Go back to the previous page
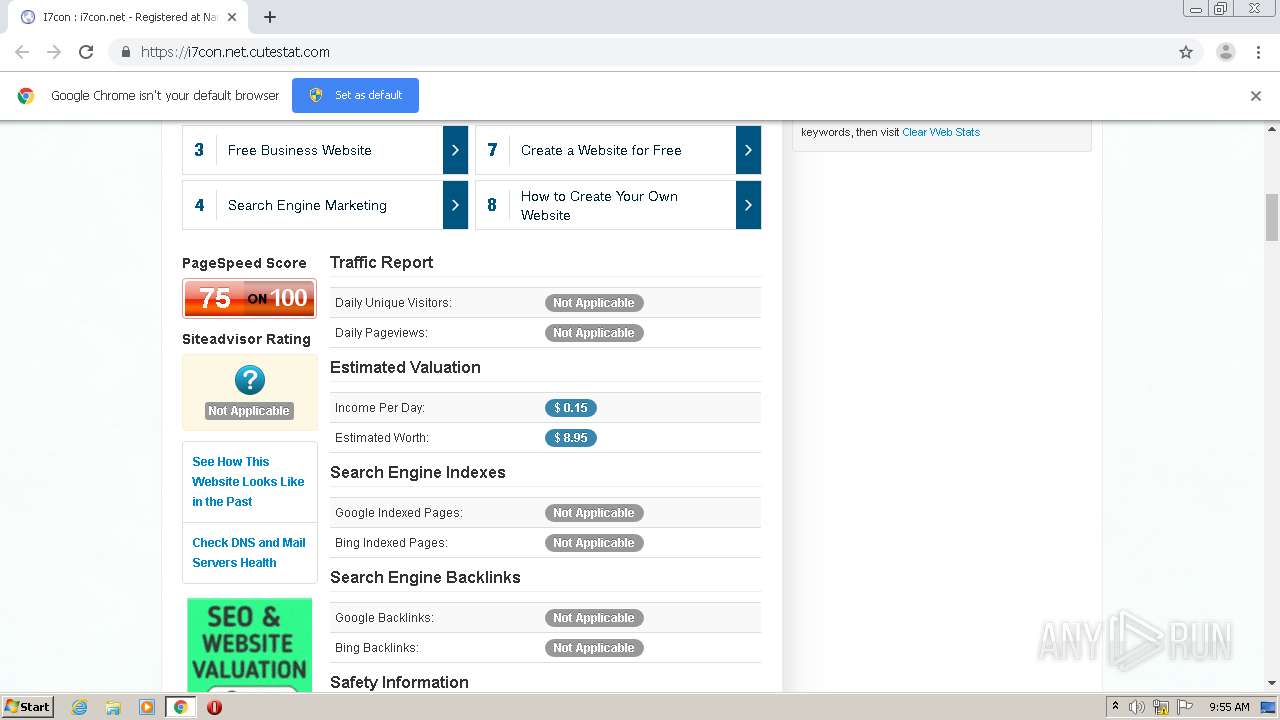The height and width of the screenshot is (720, 1280). 22,52
